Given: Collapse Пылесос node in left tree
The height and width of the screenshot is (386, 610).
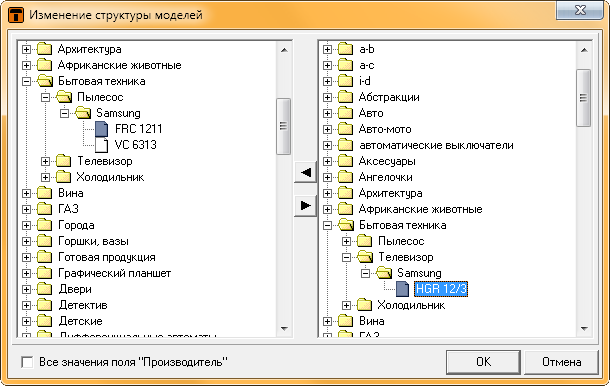Looking at the screenshot, I should pyautogui.click(x=45, y=97).
